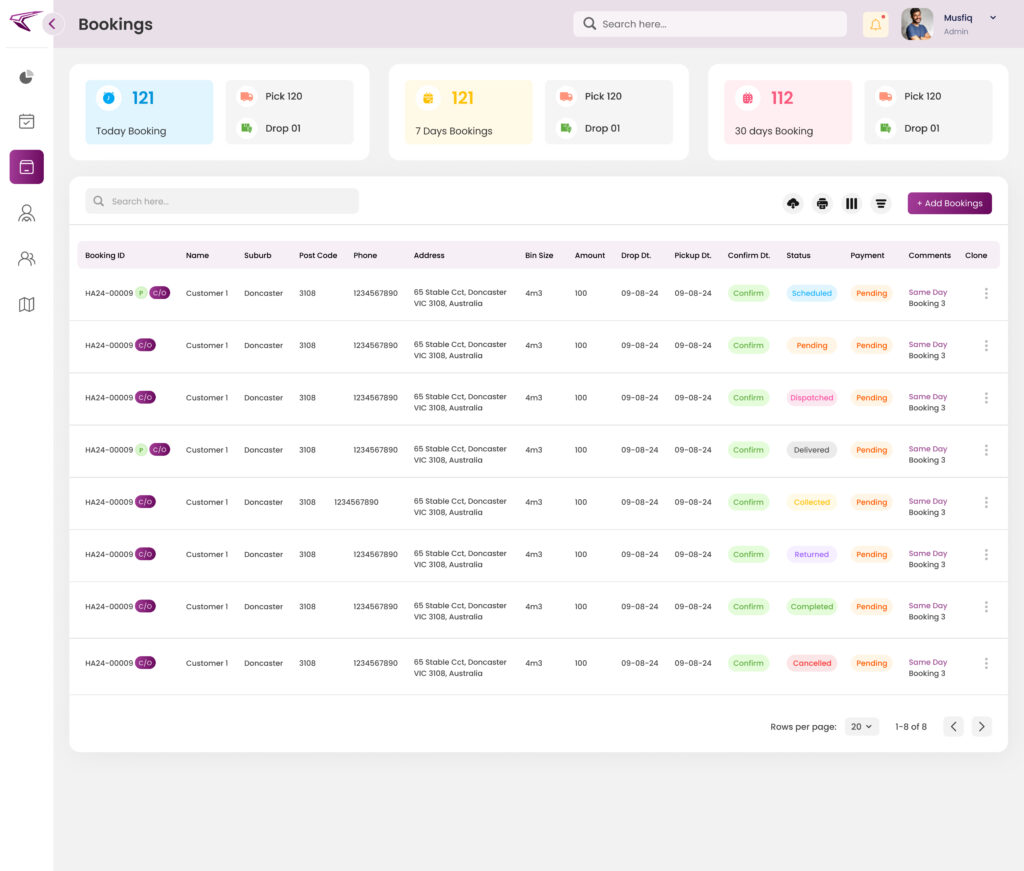
Task: Print the bookings table using printer icon
Action: [x=822, y=203]
